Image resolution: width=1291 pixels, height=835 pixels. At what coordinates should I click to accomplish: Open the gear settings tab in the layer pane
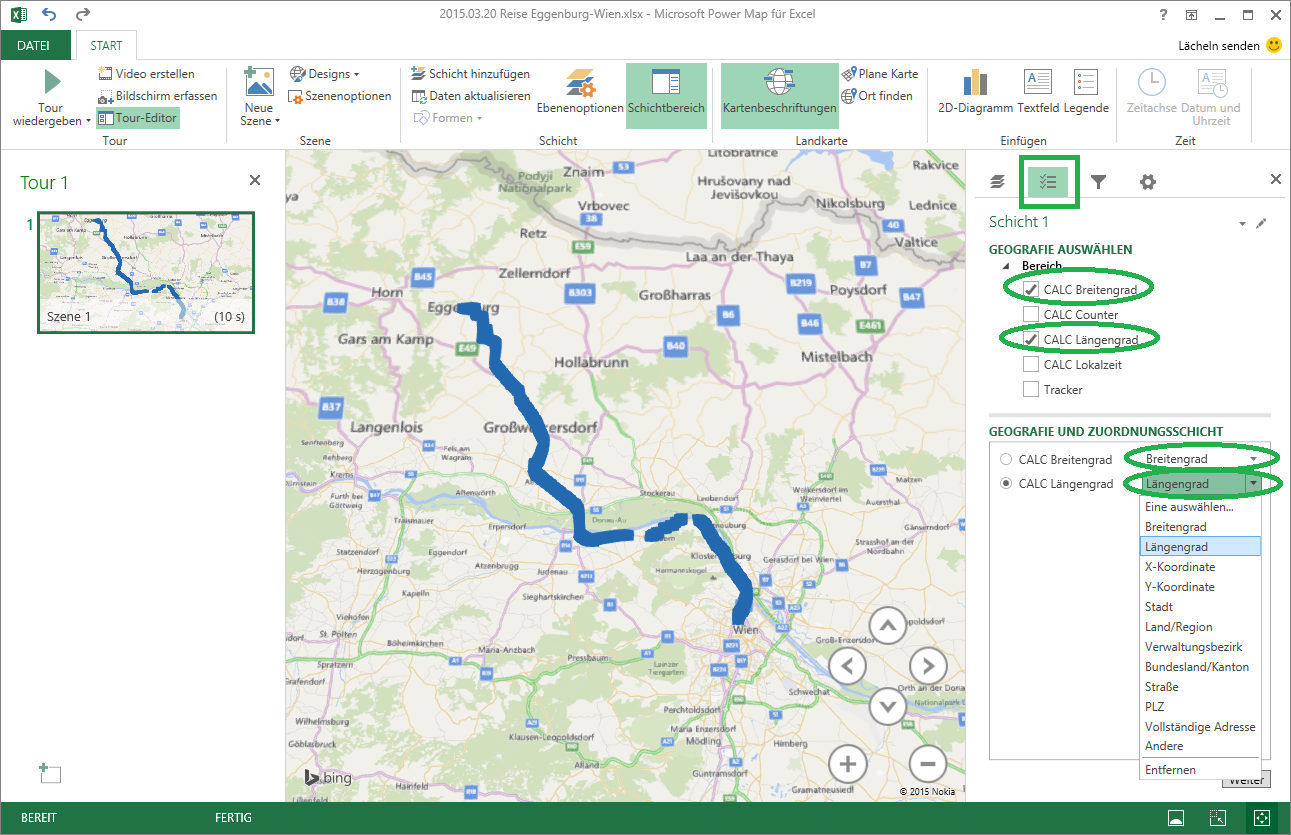click(x=1147, y=181)
